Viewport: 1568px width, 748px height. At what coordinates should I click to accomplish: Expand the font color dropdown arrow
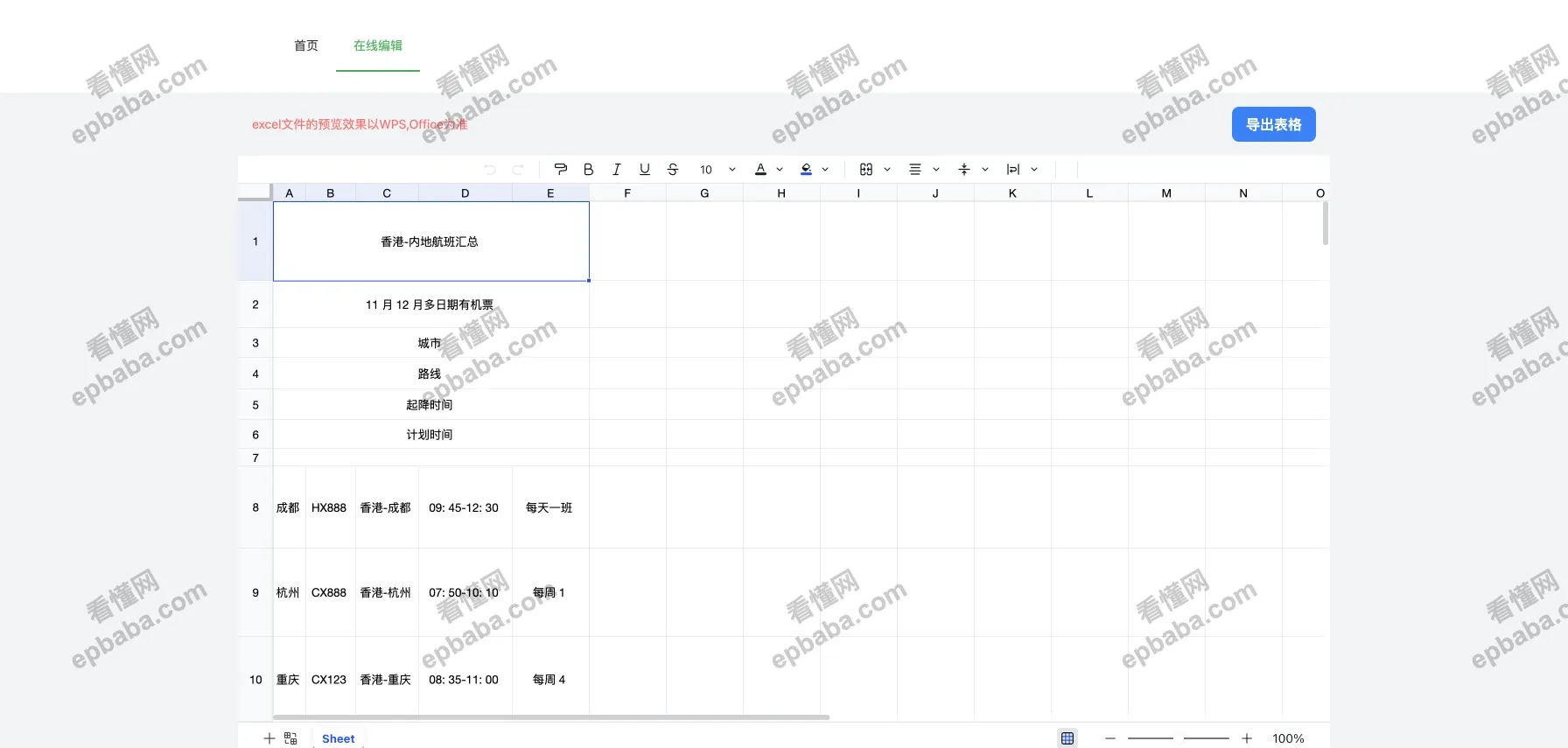pyautogui.click(x=780, y=170)
